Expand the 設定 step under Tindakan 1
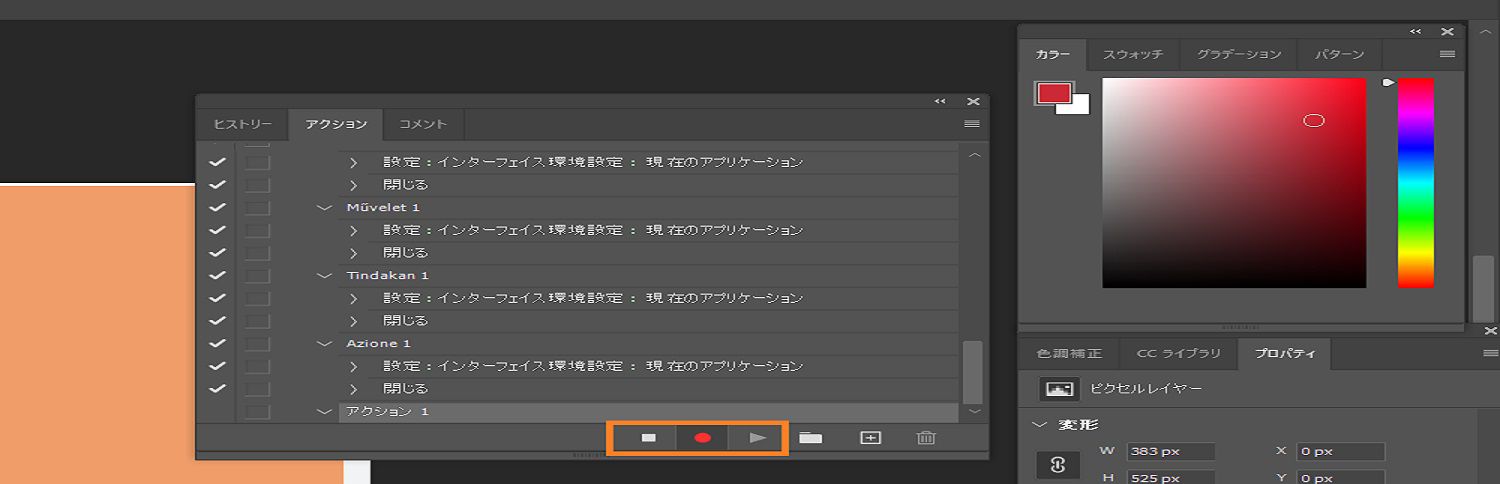This screenshot has width=1500, height=484. (x=353, y=298)
